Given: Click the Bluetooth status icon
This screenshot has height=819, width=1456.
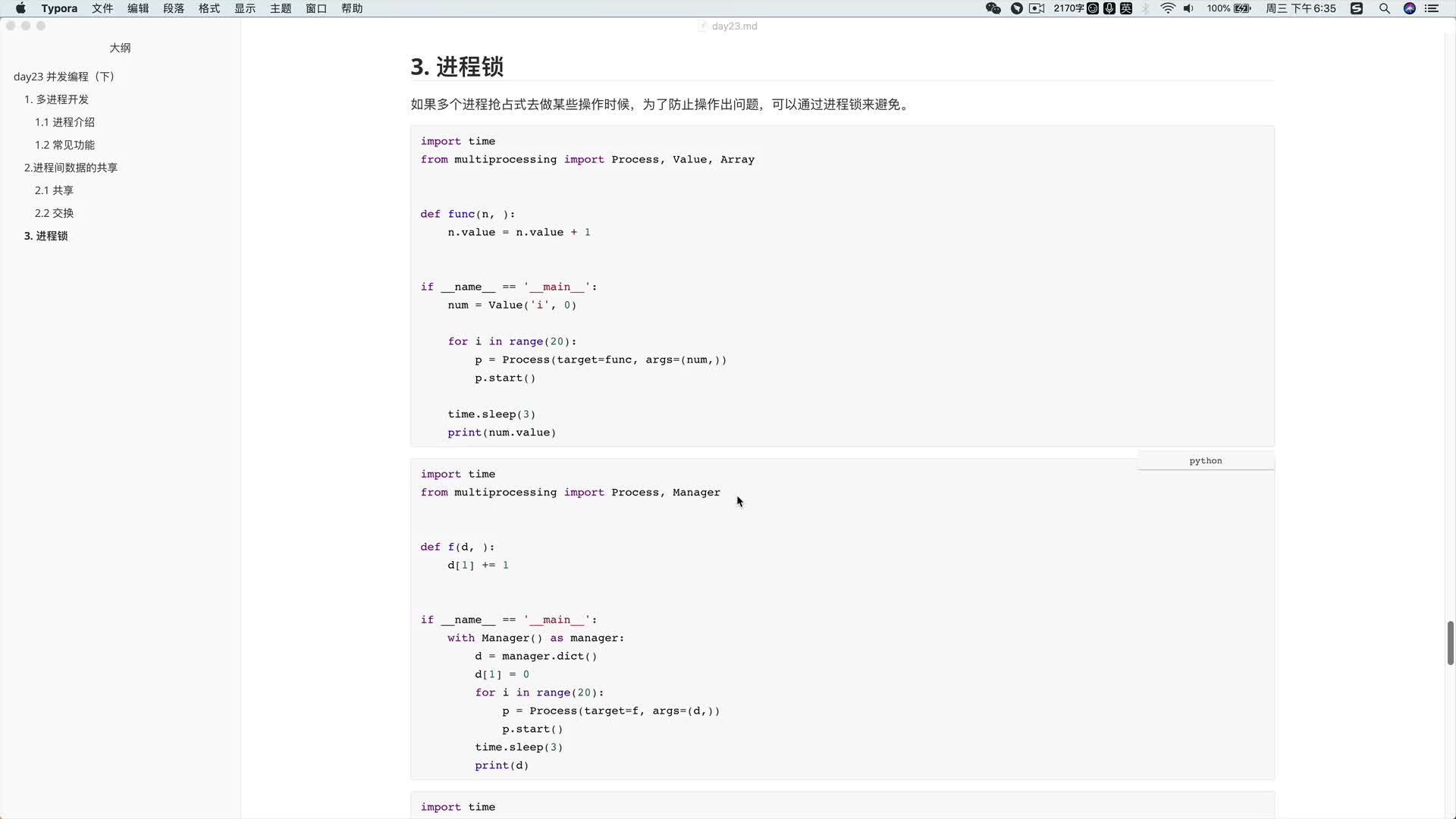Looking at the screenshot, I should [x=1146, y=8].
